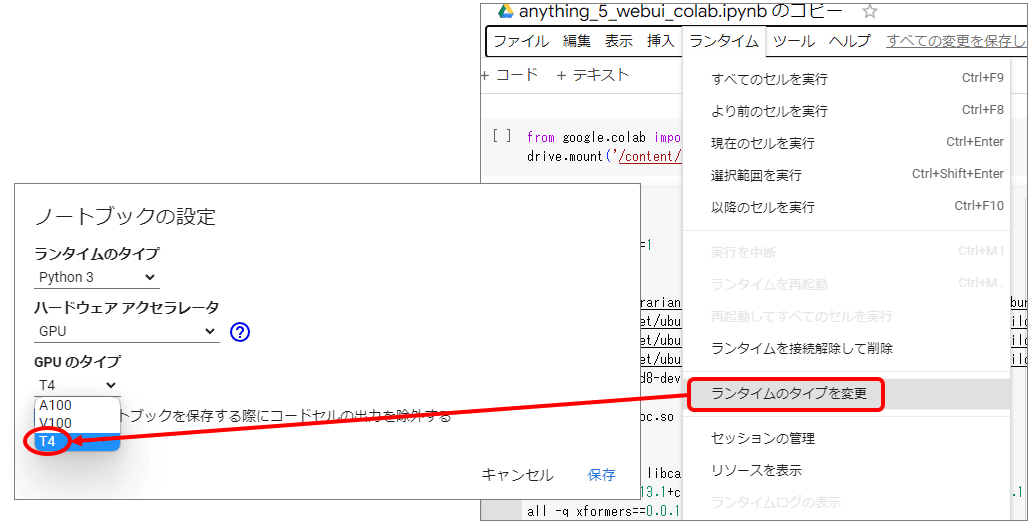This screenshot has height=526, width=1033.
Task: Pick A100 from the GPU type list
Action: coord(77,405)
